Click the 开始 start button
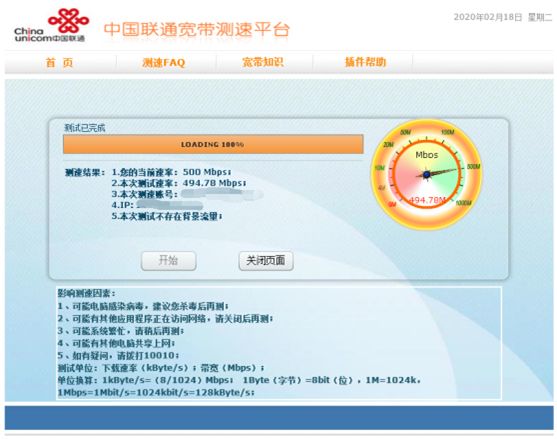Image resolution: width=557 pixels, height=439 pixels. (168, 261)
